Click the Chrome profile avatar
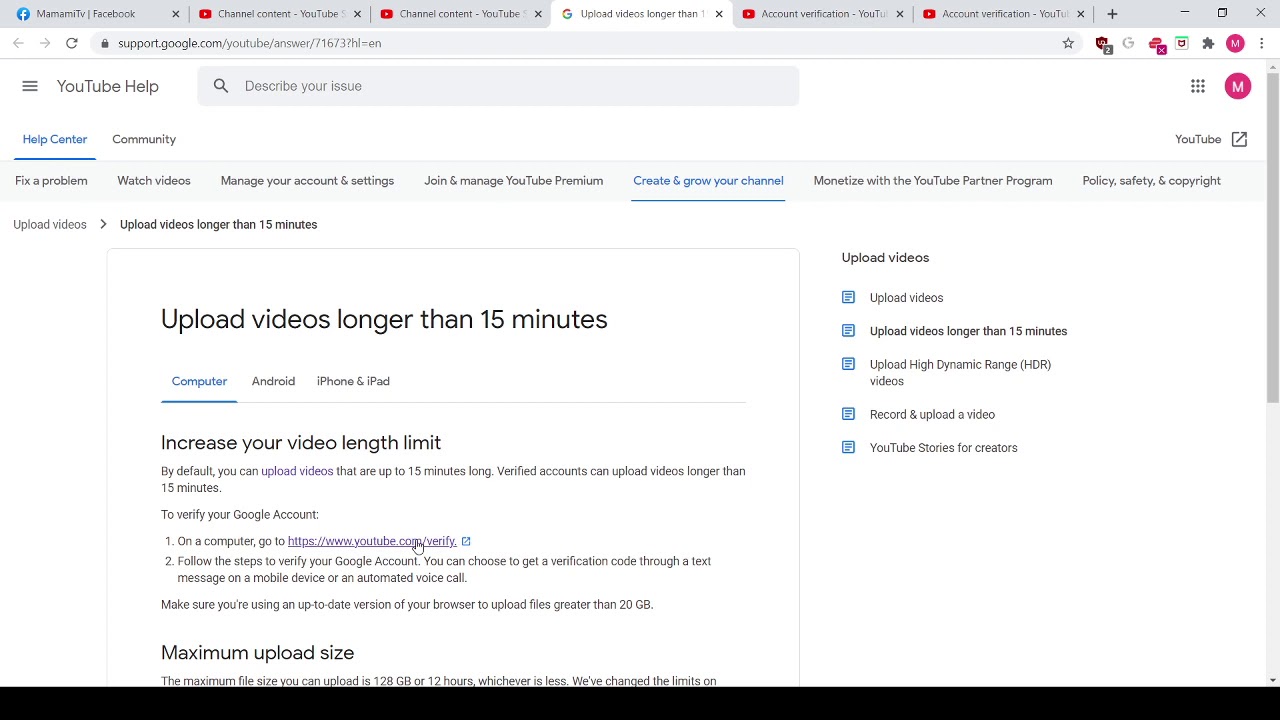This screenshot has height=720, width=1280. coord(1236,43)
